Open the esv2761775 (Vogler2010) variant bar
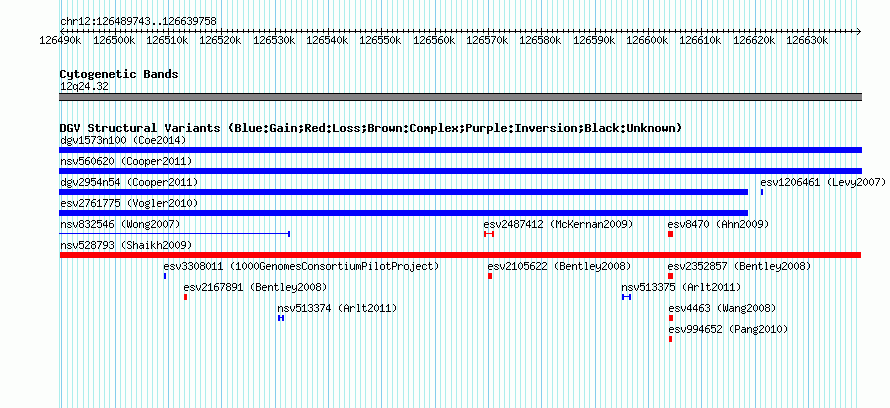This screenshot has height=408, width=890. point(404,213)
